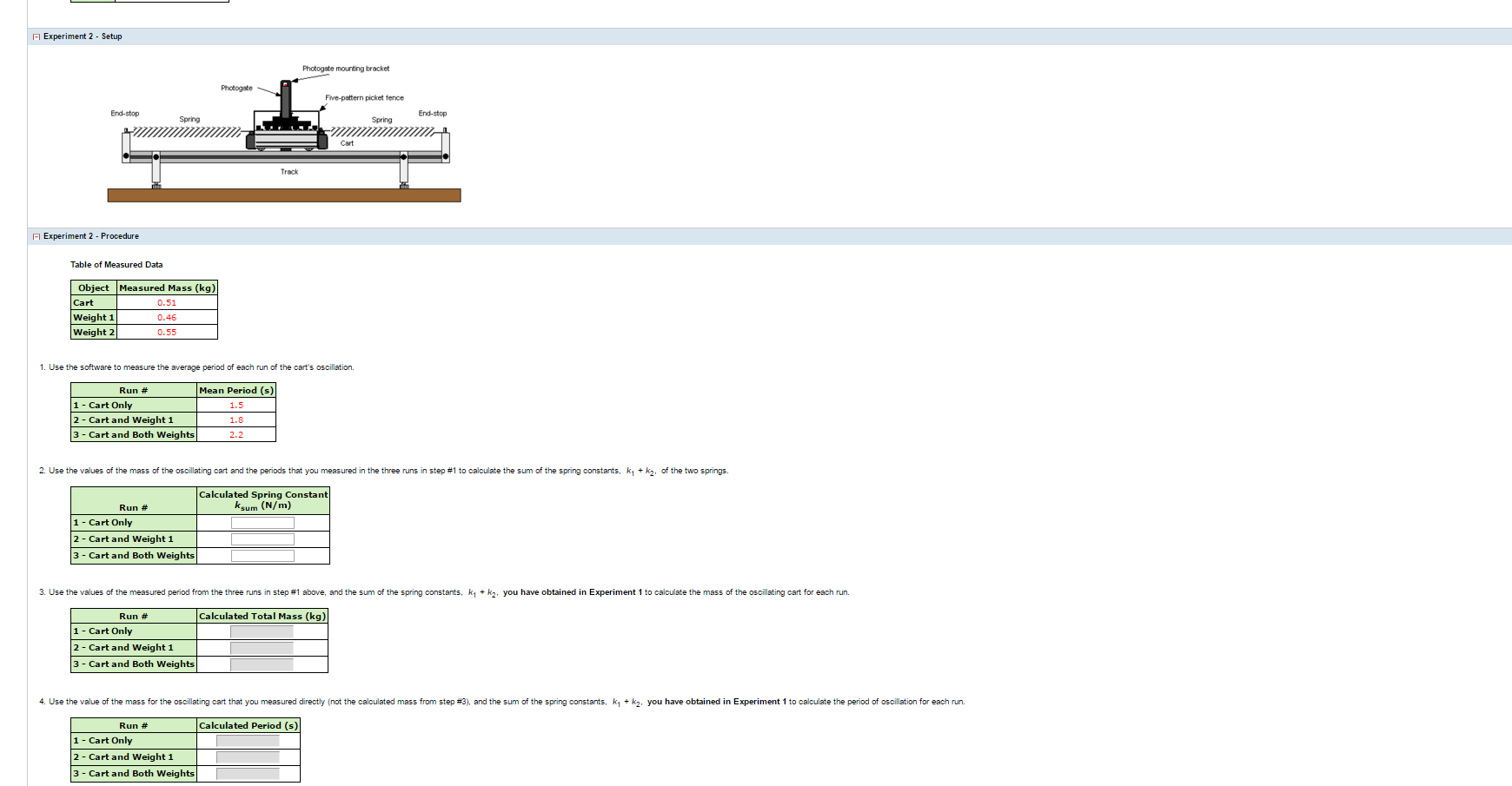Click the Calculated Period field for Cart Only
The width and height of the screenshot is (1512, 786).
[248, 741]
